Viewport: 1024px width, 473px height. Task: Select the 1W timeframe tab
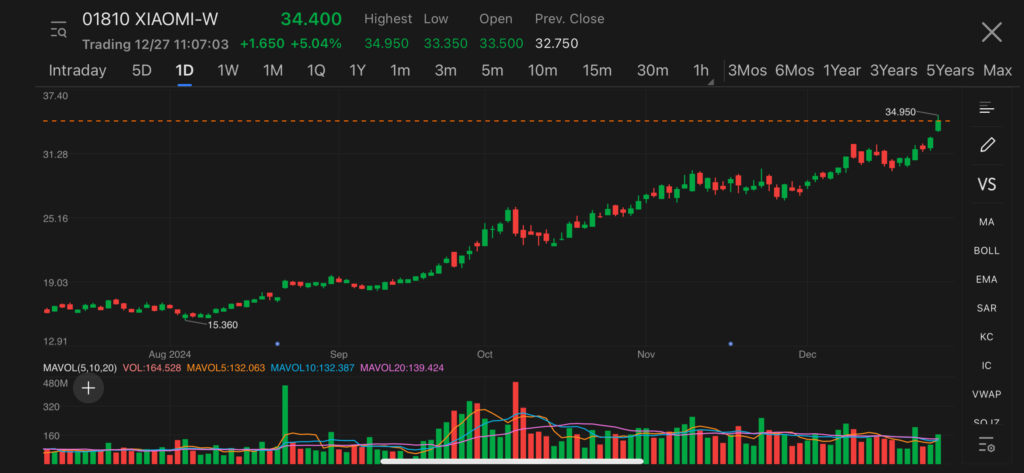coord(228,71)
